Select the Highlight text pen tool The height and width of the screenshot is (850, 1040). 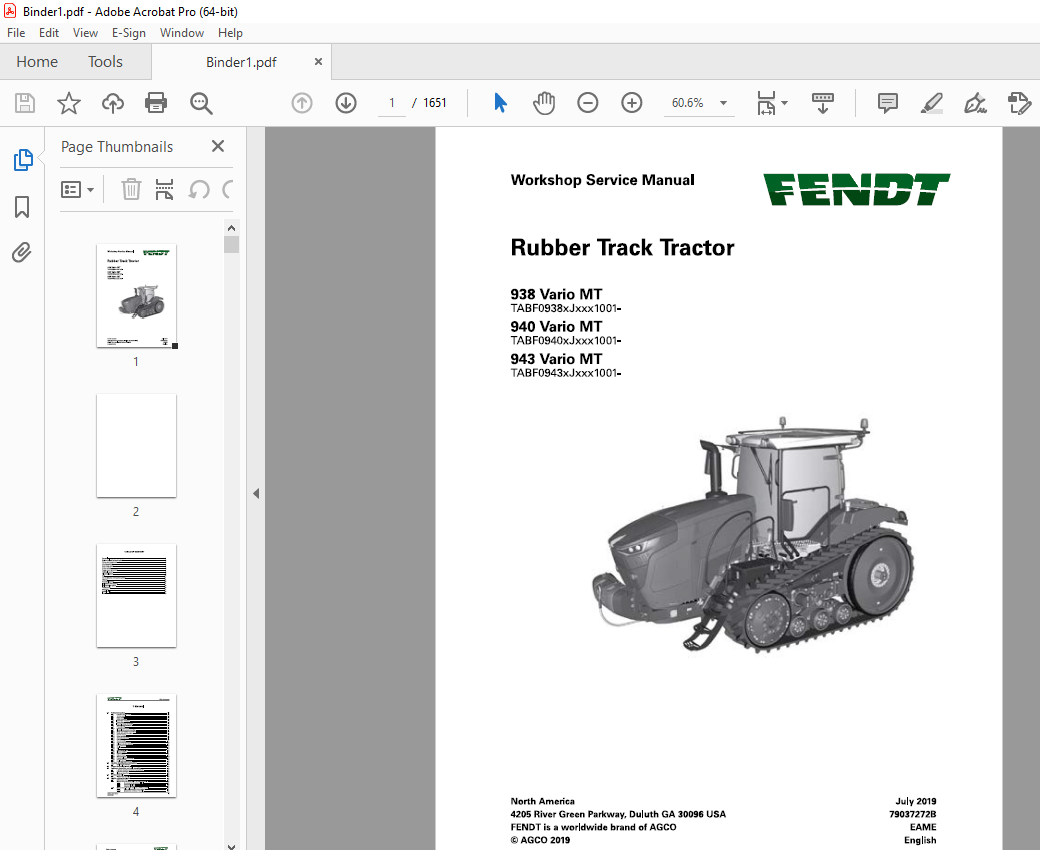point(932,103)
